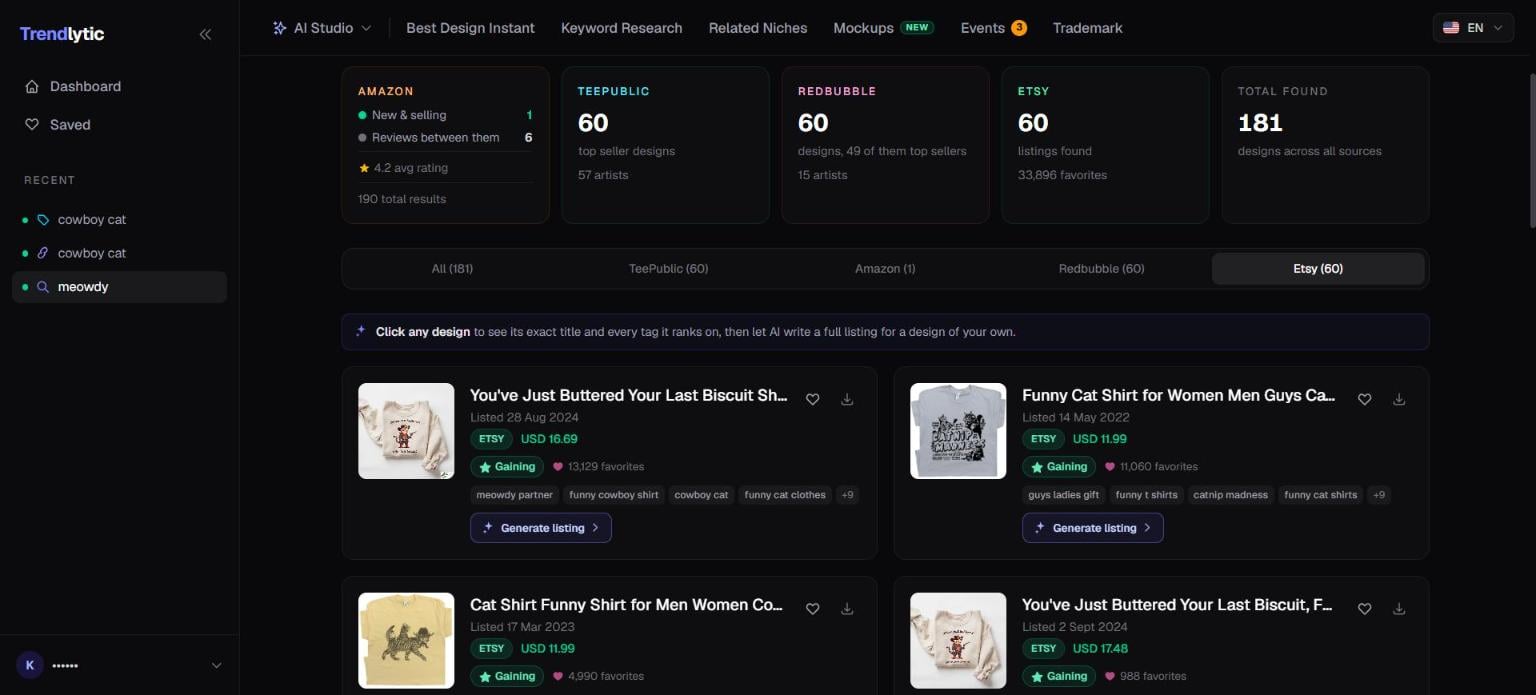This screenshot has height=695, width=1536.
Task: Click the catnip madness tag
Action: tap(1231, 495)
